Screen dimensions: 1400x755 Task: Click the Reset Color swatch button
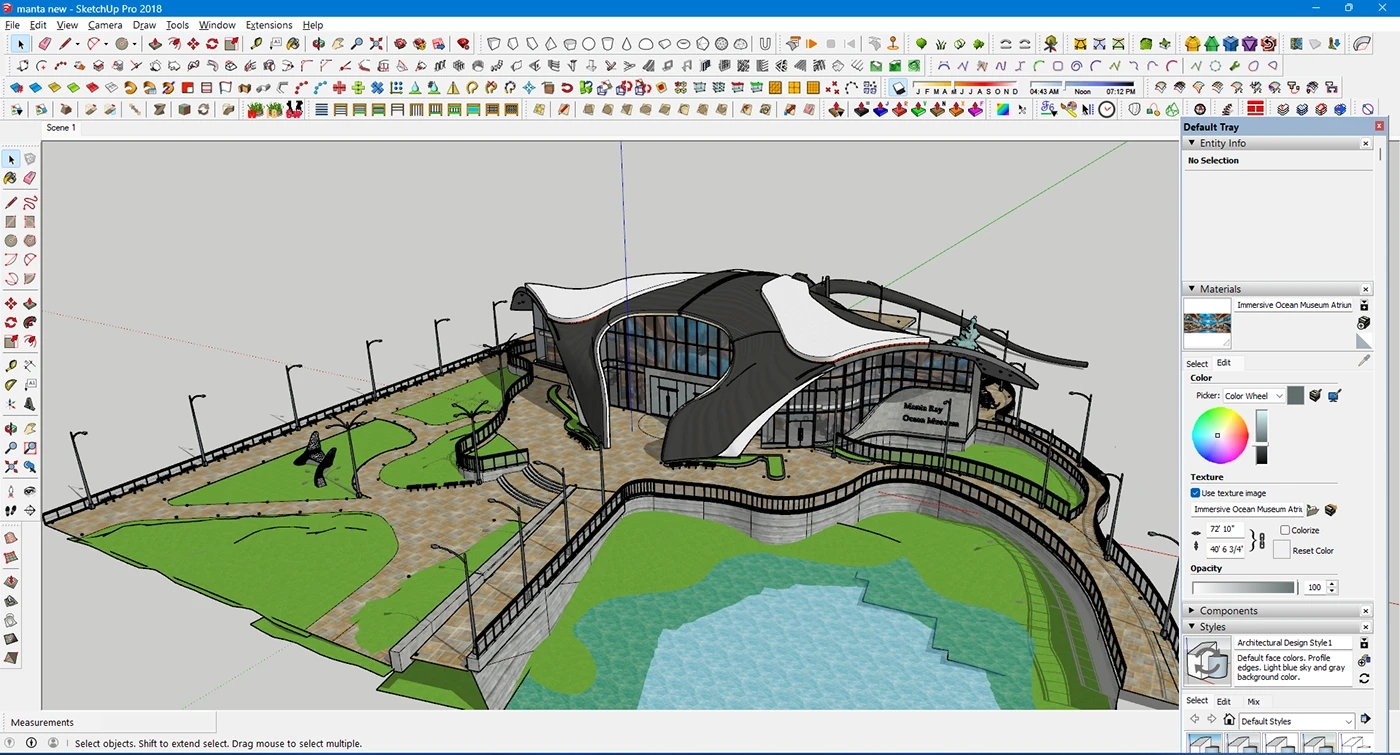pos(1281,549)
